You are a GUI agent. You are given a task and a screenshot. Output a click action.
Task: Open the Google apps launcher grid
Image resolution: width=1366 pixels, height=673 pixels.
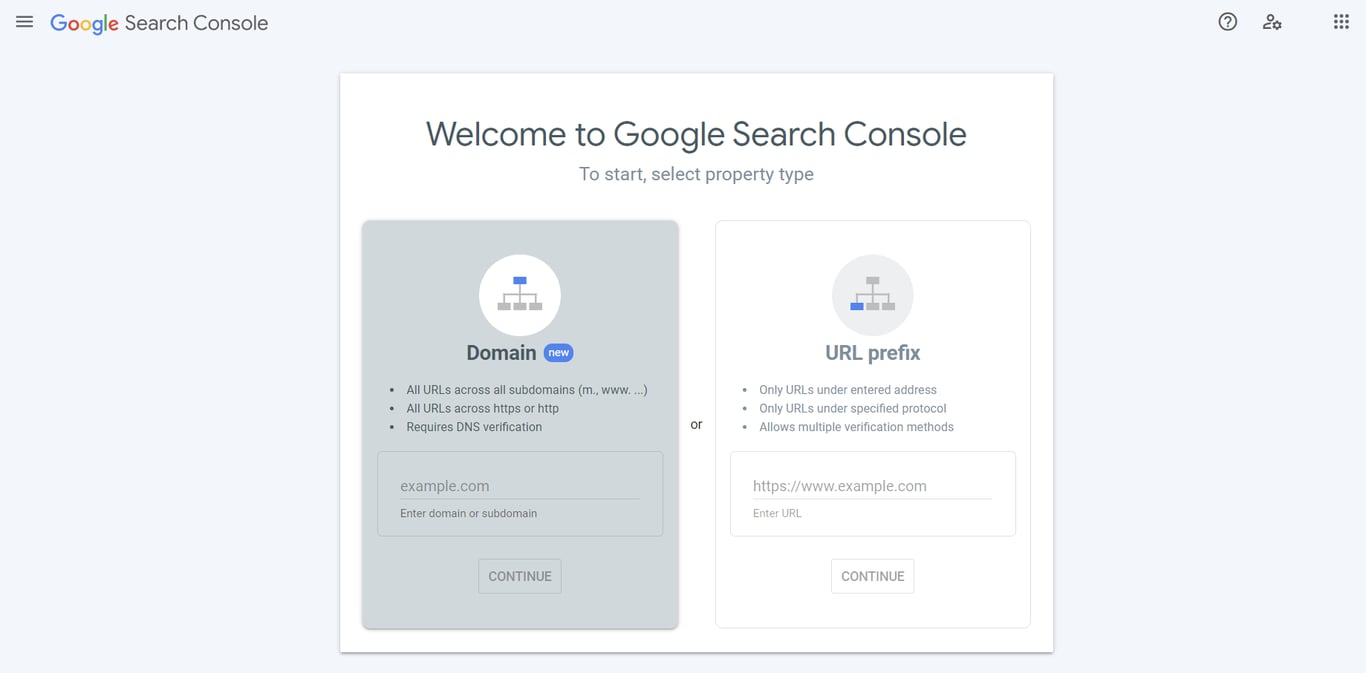[x=1341, y=21]
